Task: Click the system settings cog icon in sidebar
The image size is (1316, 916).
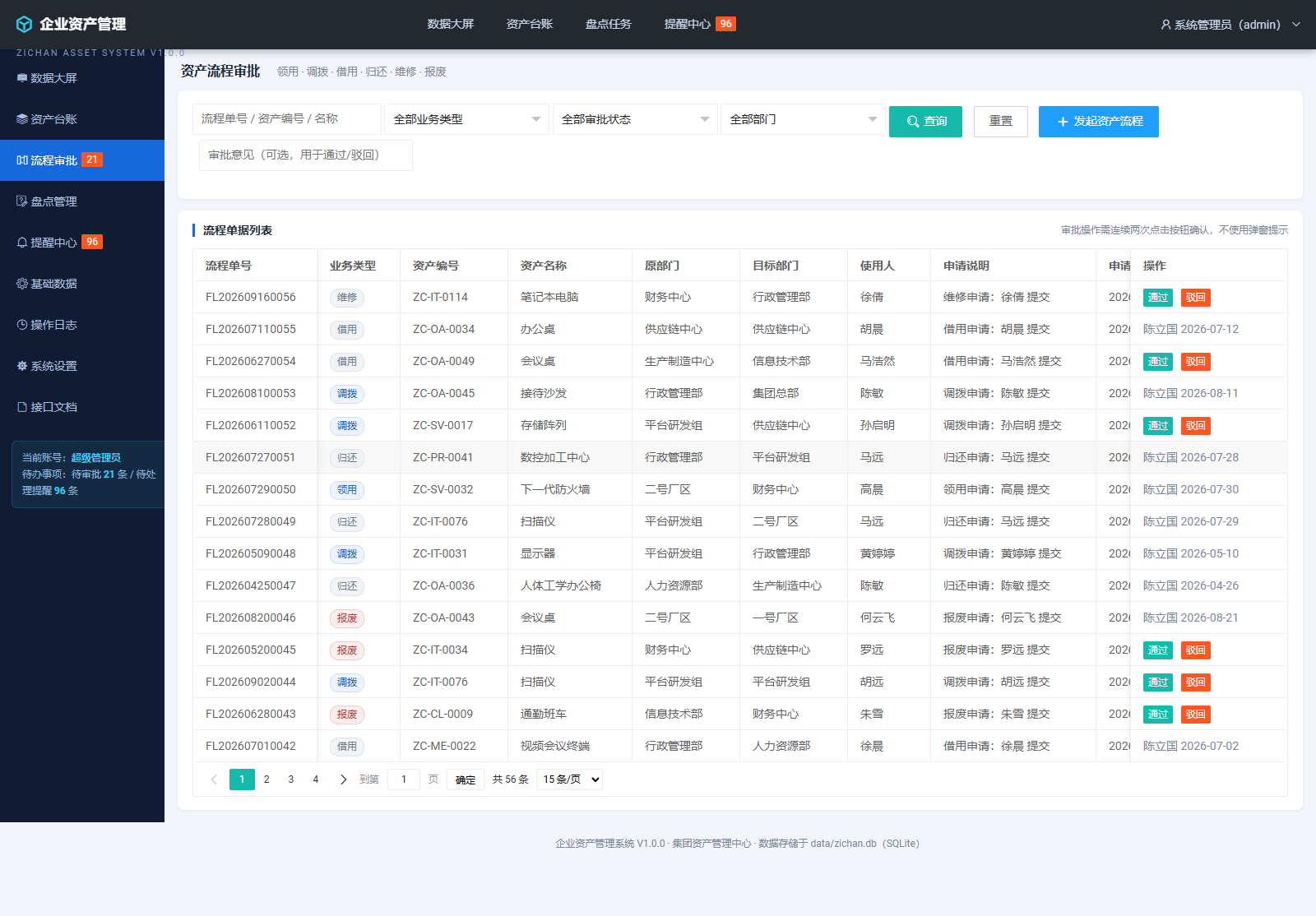Action: 22,366
